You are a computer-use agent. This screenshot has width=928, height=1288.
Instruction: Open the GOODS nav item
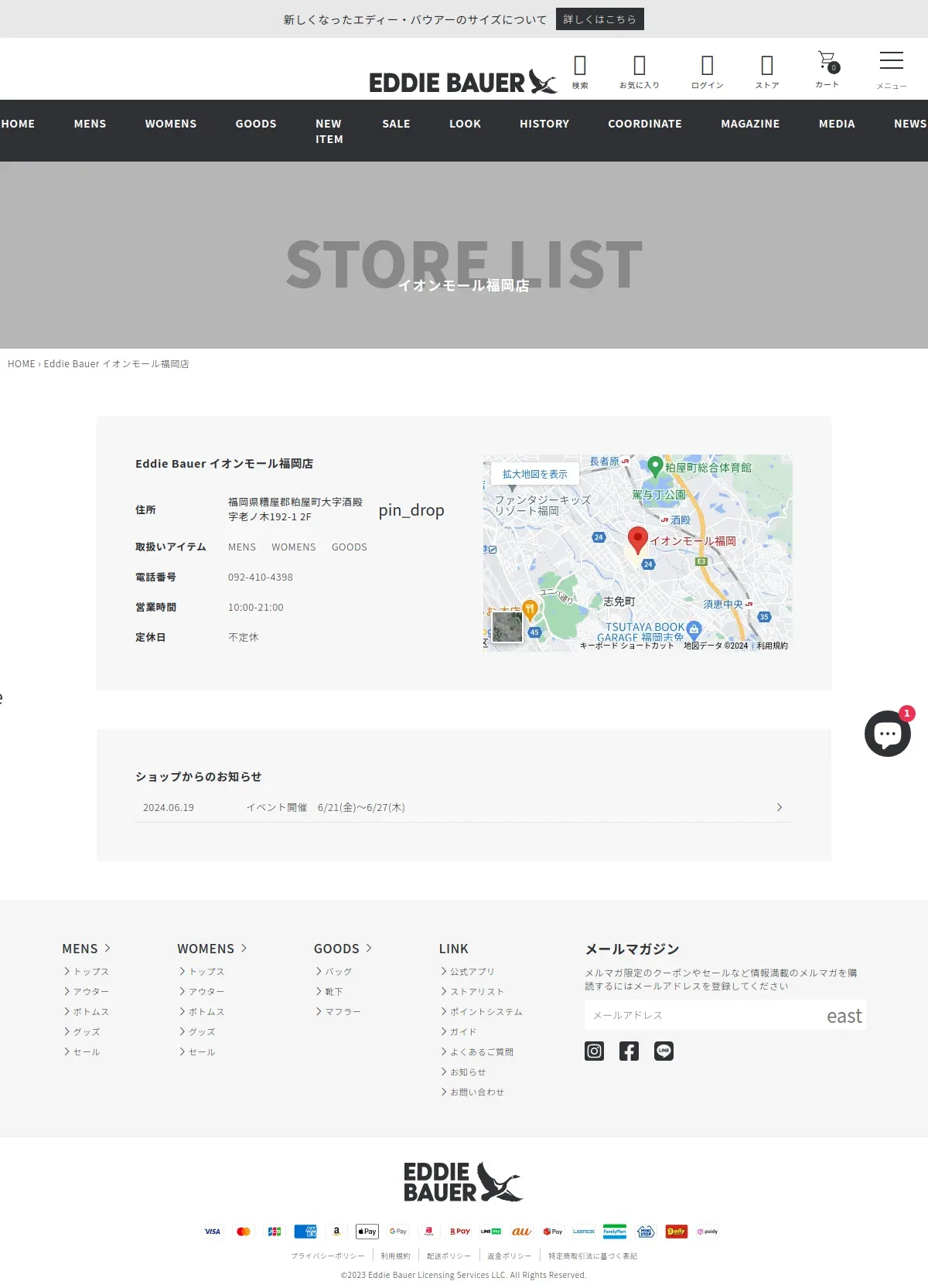tap(256, 124)
